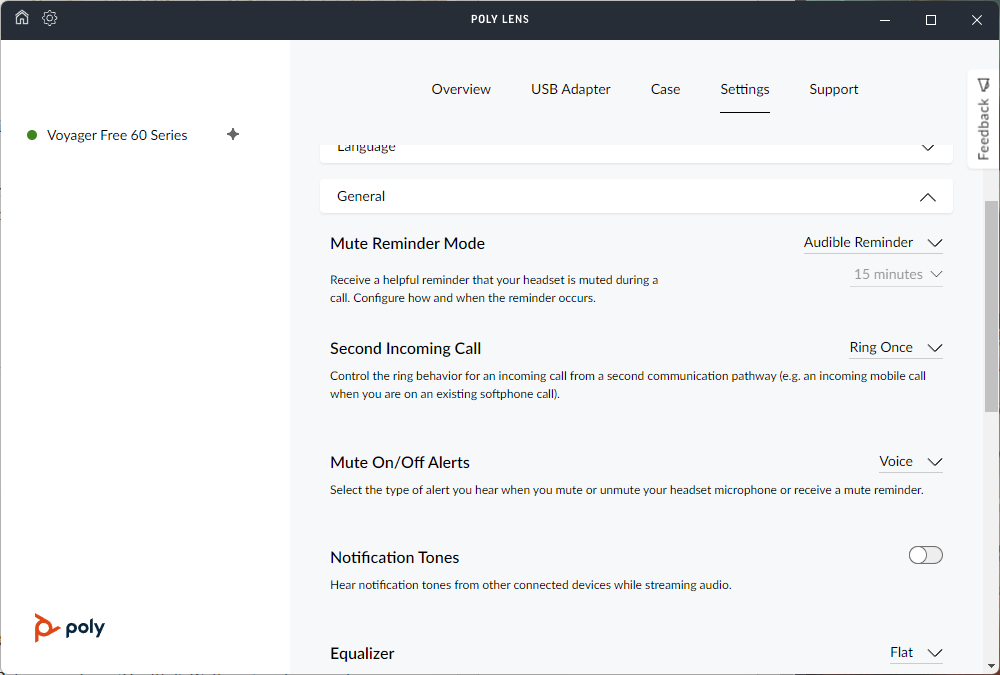Select the Settings tab
This screenshot has height=675, width=1000.
745,89
